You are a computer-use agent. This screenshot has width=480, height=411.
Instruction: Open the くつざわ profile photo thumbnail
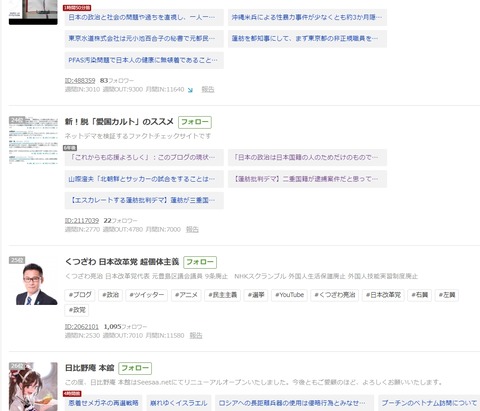click(33, 281)
